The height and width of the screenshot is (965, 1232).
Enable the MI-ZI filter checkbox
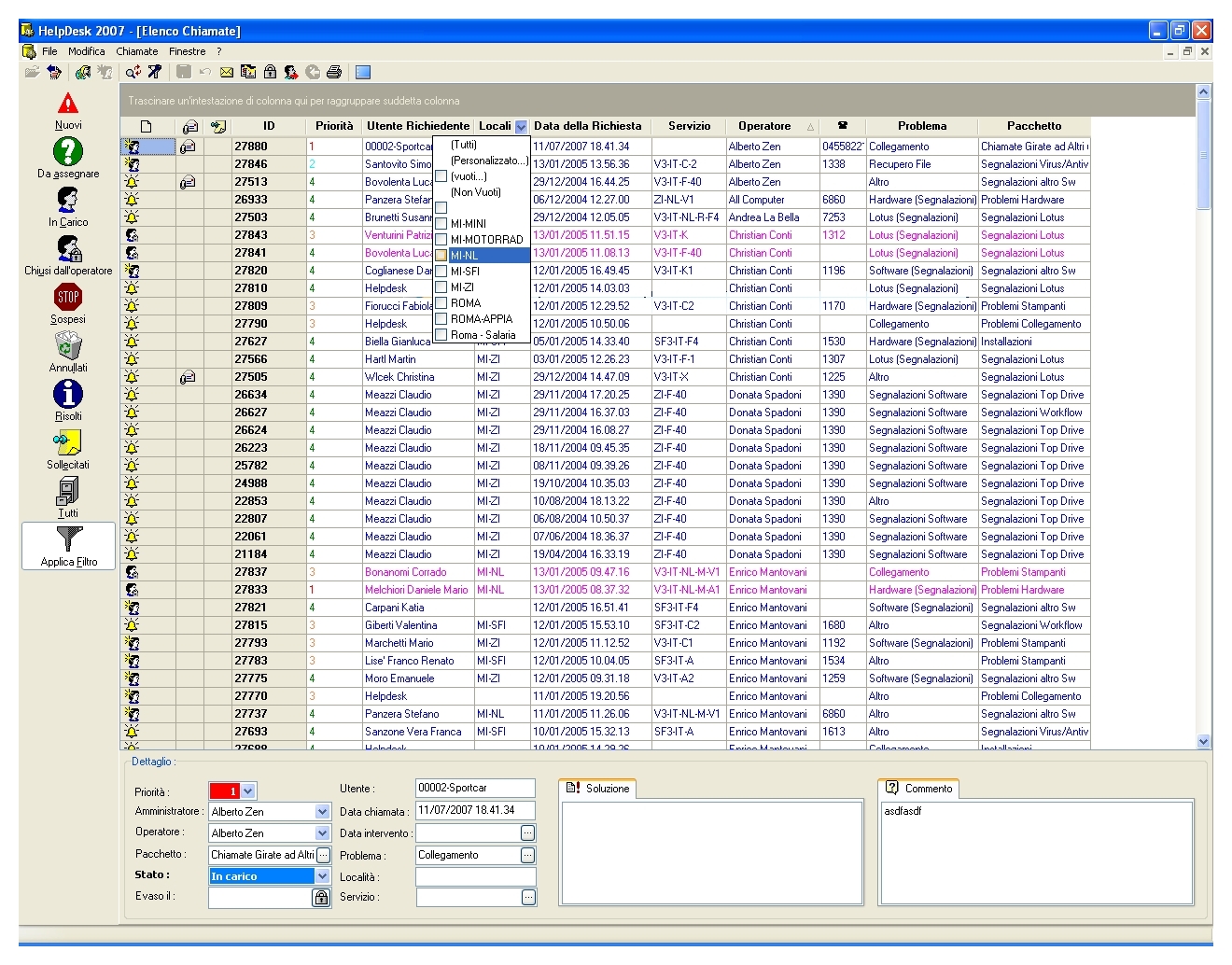441,287
